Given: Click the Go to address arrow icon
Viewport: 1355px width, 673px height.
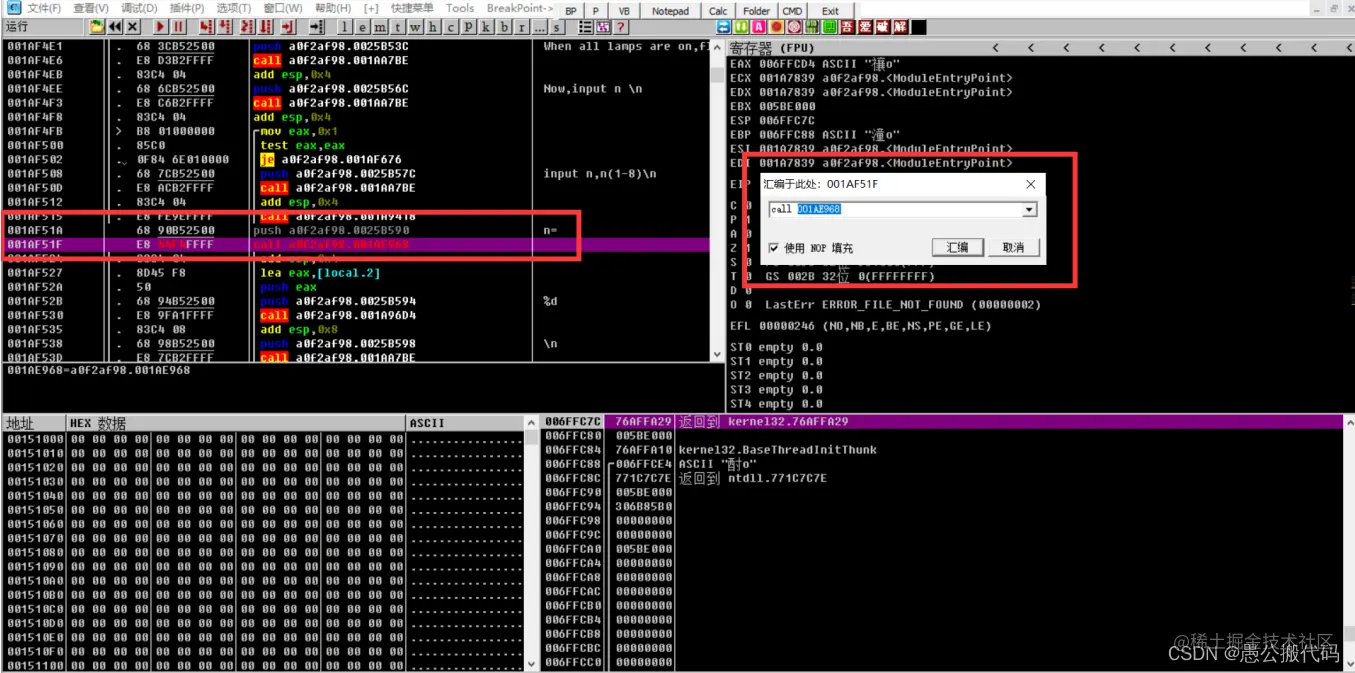Looking at the screenshot, I should point(315,26).
